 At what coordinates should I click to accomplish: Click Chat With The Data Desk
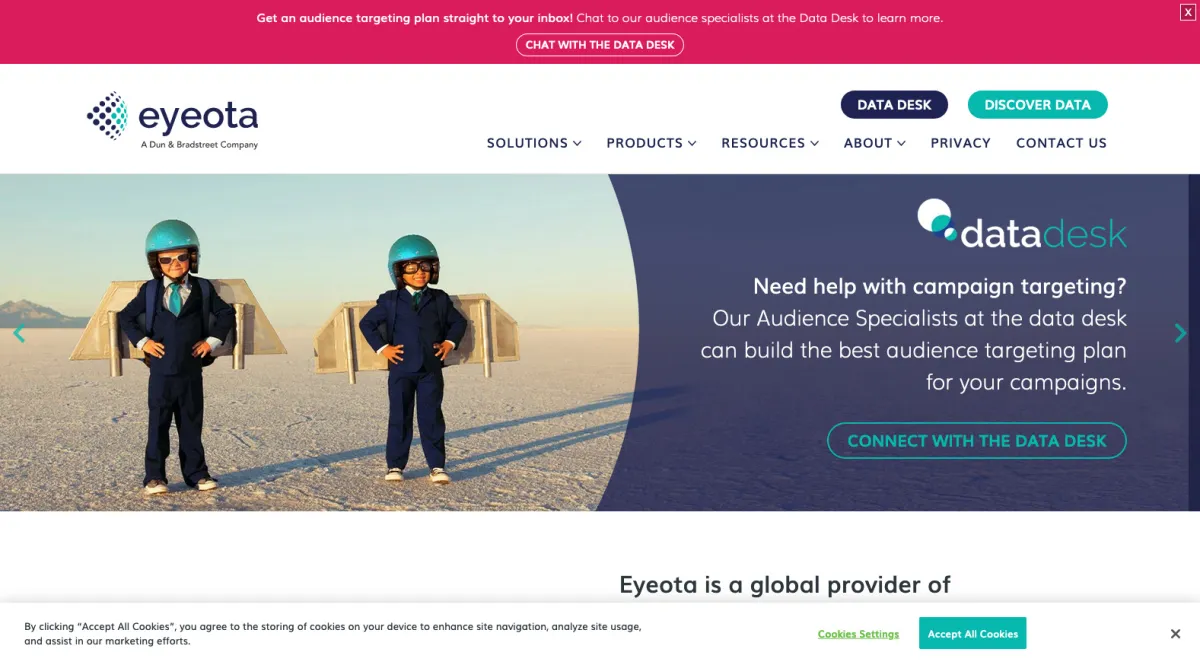(x=600, y=45)
